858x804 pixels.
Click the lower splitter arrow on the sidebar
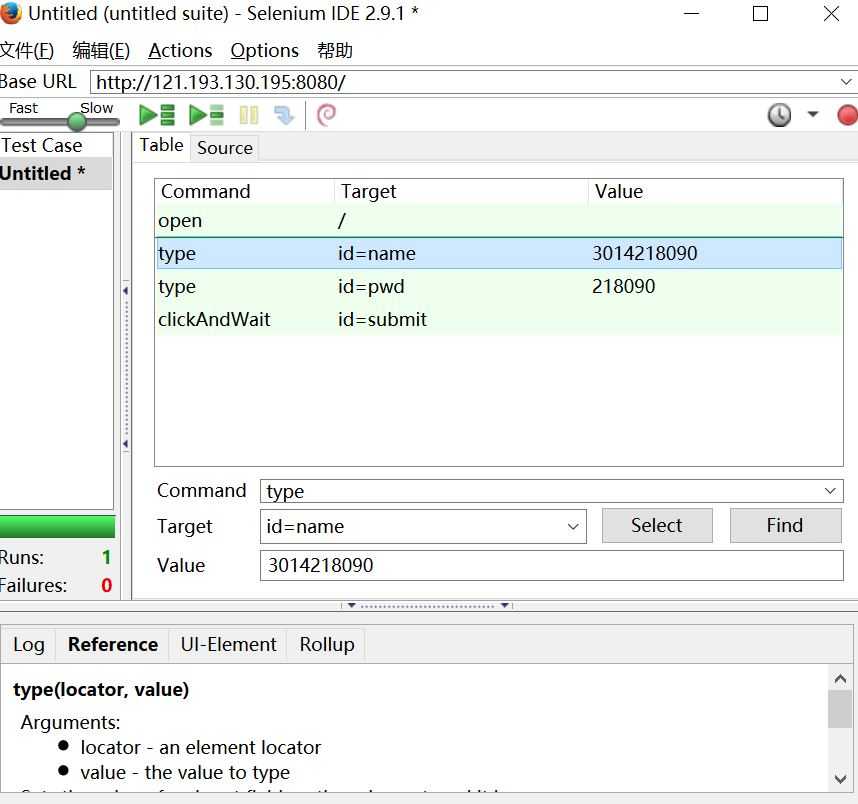126,444
